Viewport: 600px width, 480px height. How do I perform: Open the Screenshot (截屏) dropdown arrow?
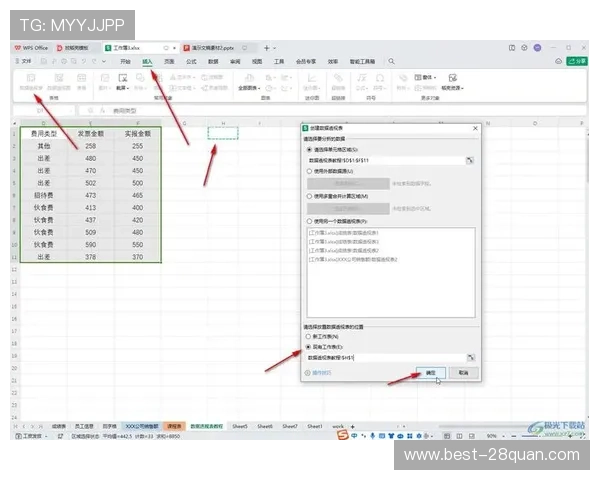click(x=128, y=88)
